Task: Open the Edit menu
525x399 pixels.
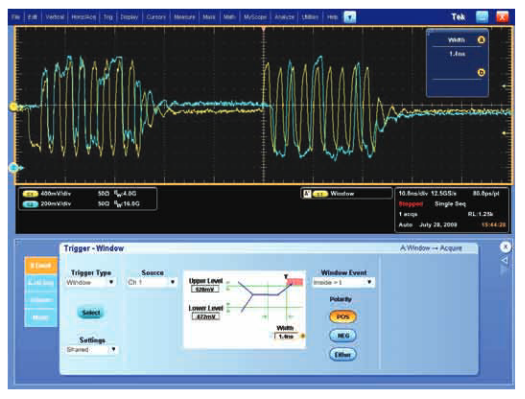Action: (x=32, y=17)
